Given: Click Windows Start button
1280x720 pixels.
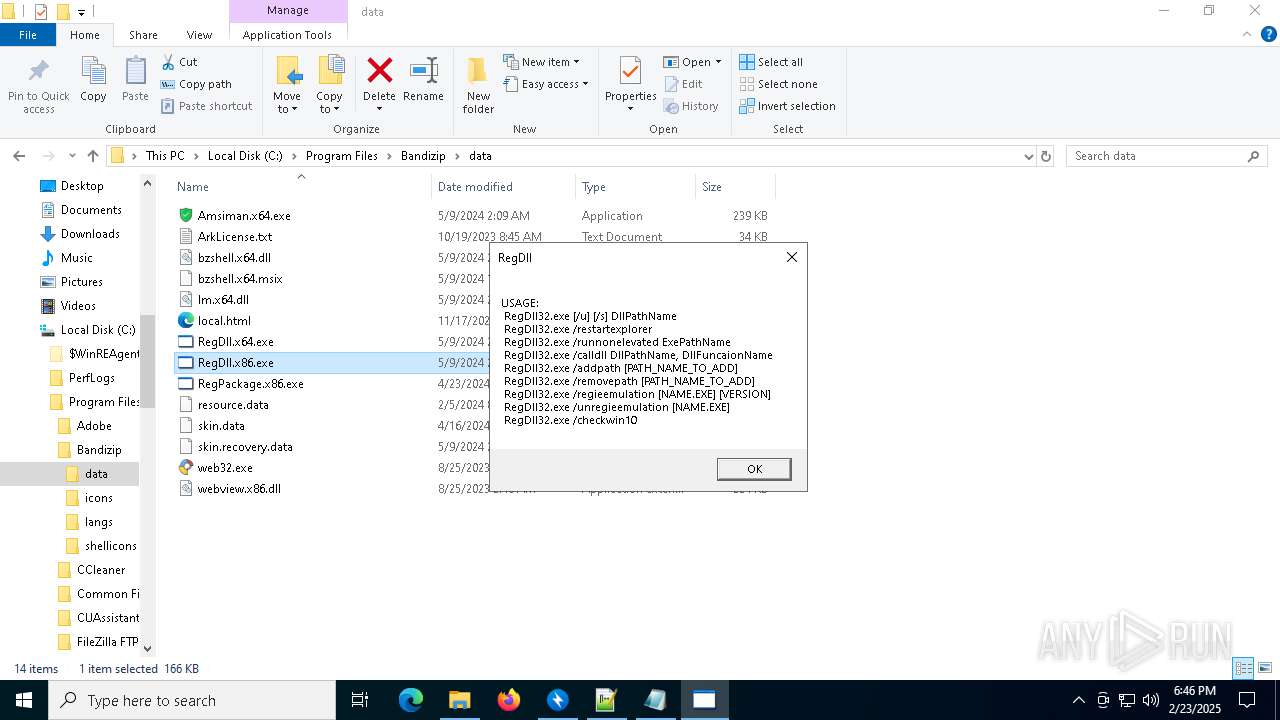Looking at the screenshot, I should [24, 700].
